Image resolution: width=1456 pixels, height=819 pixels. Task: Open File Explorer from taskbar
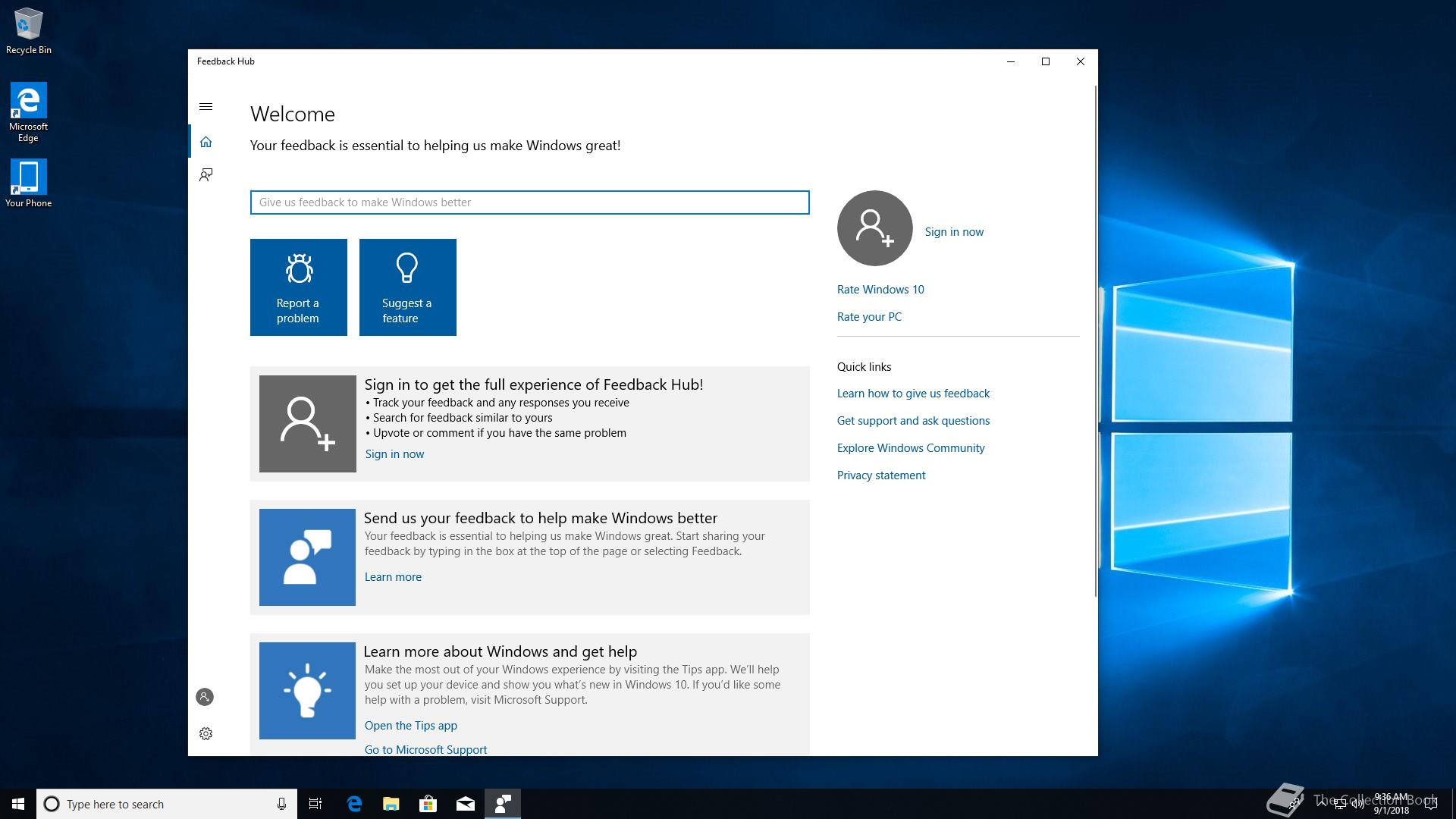click(x=391, y=804)
